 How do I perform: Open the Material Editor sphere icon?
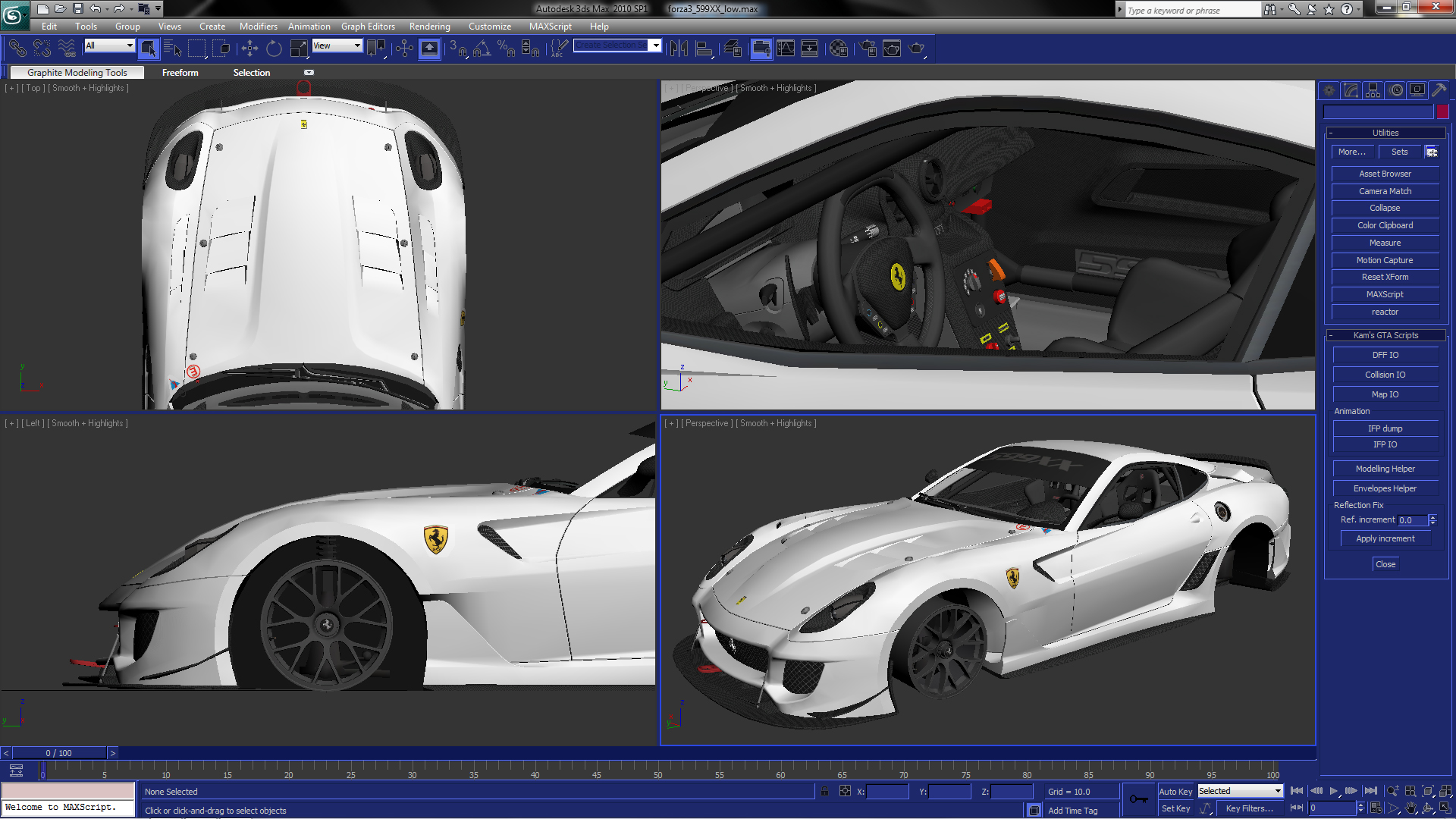(x=838, y=49)
